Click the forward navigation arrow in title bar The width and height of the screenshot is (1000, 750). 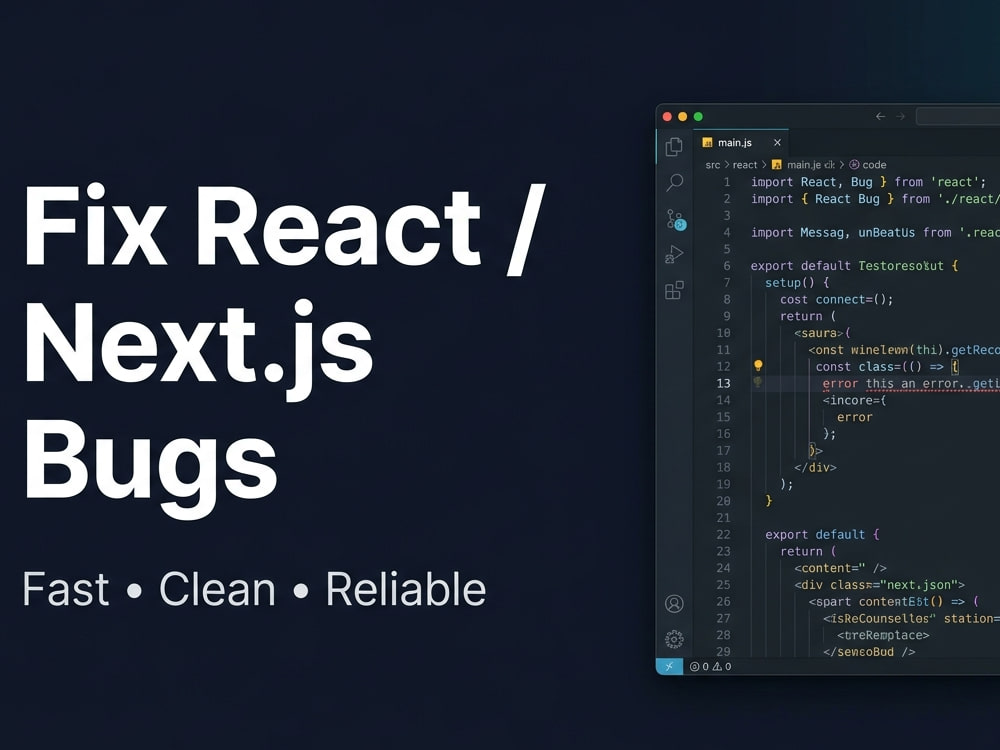901,116
